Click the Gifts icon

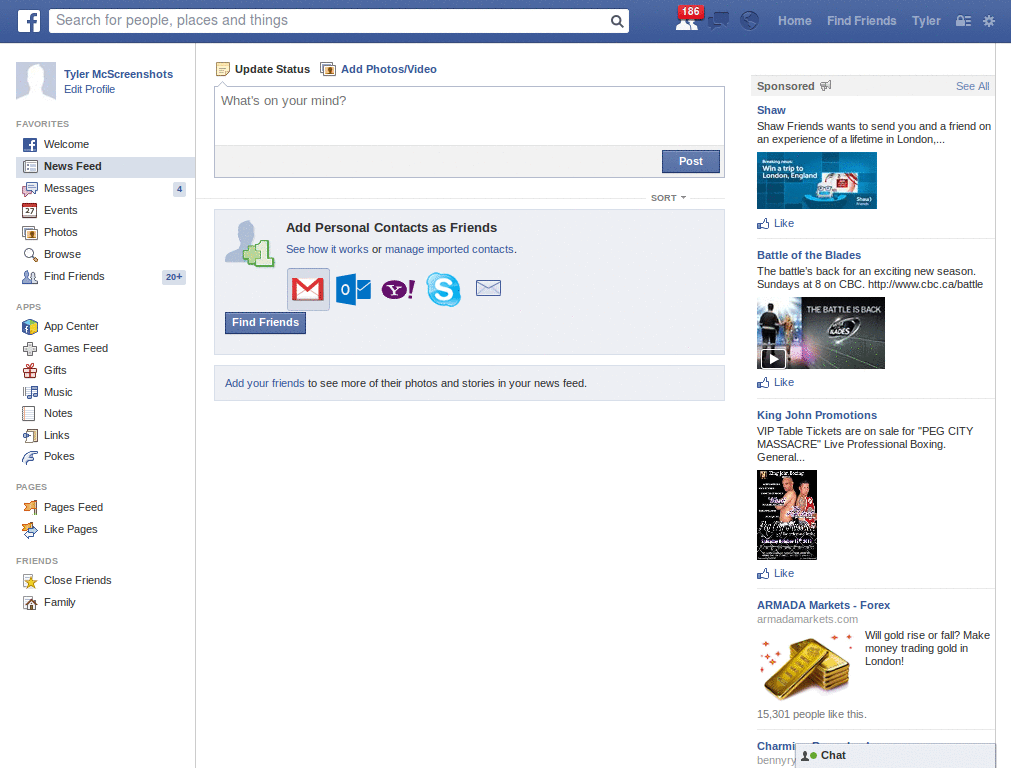click(30, 370)
